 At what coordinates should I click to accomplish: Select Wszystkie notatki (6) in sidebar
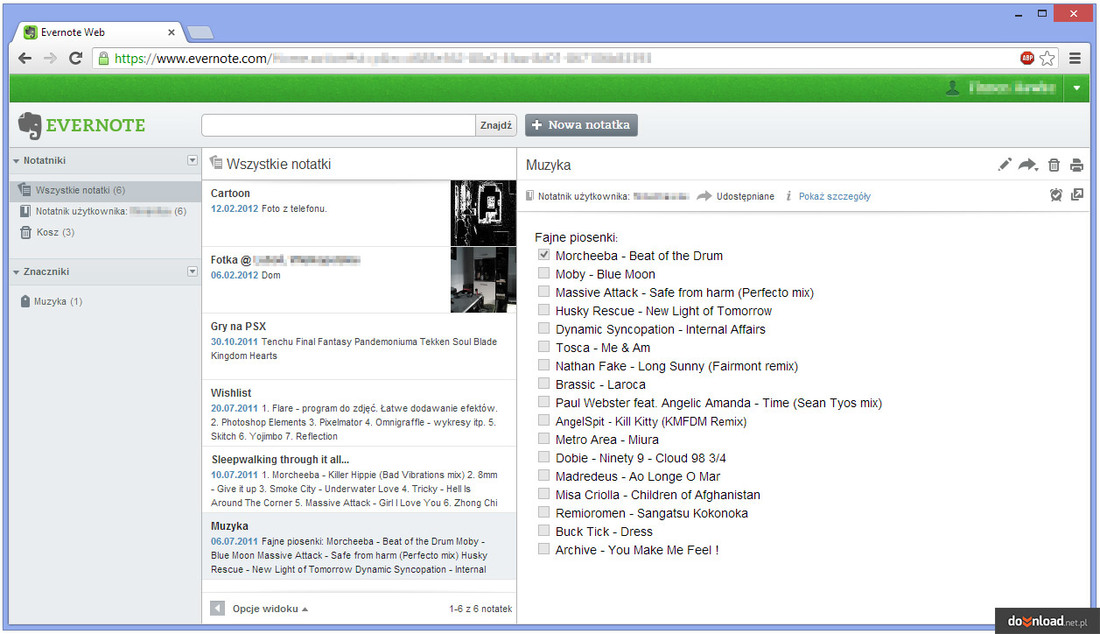pyautogui.click(x=105, y=190)
